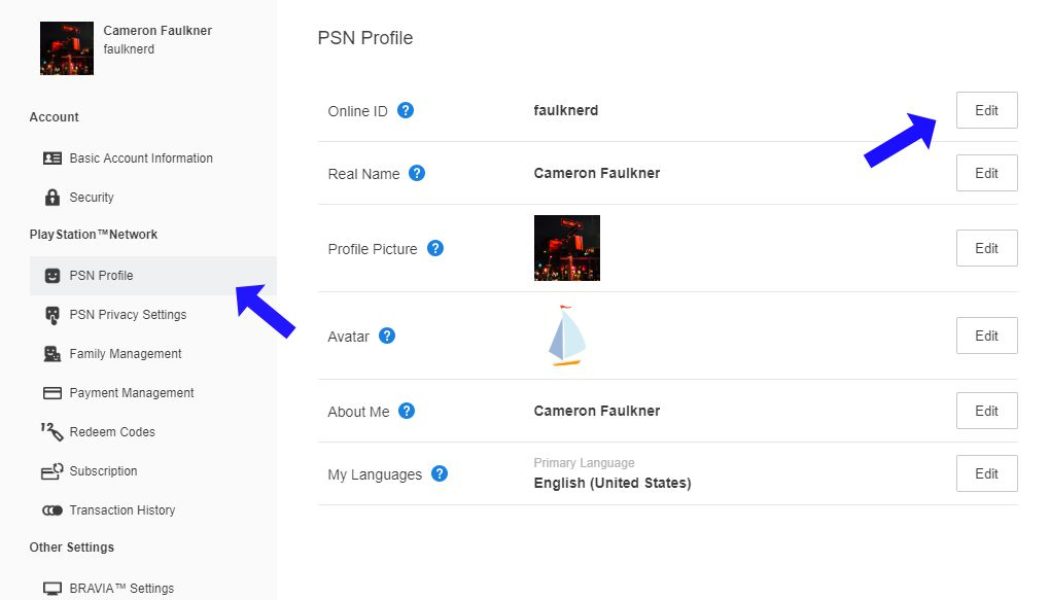This screenshot has height=600, width=1050.
Task: Click the Avatar help question mark
Action: point(390,336)
